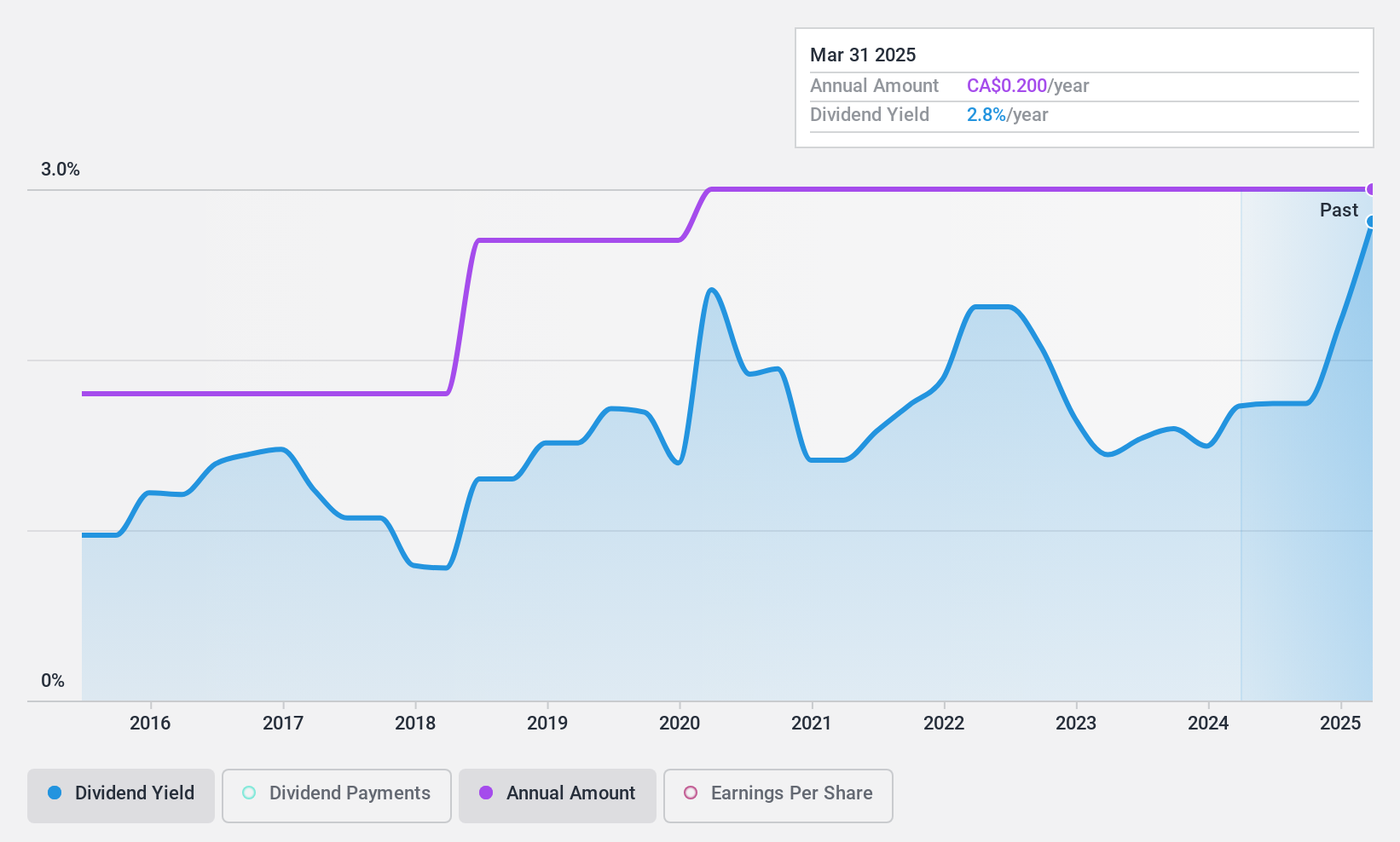Image resolution: width=1400 pixels, height=842 pixels.
Task: Click the blue Dividend Yield endpoint marker
Action: point(1371,222)
